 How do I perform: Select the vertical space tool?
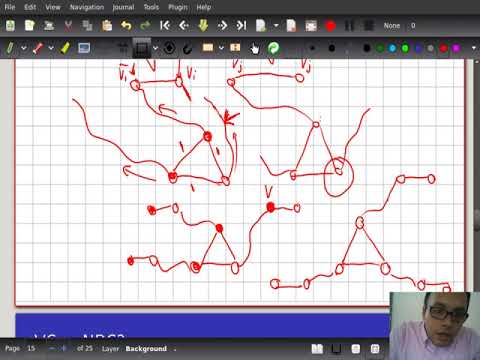(x=235, y=48)
